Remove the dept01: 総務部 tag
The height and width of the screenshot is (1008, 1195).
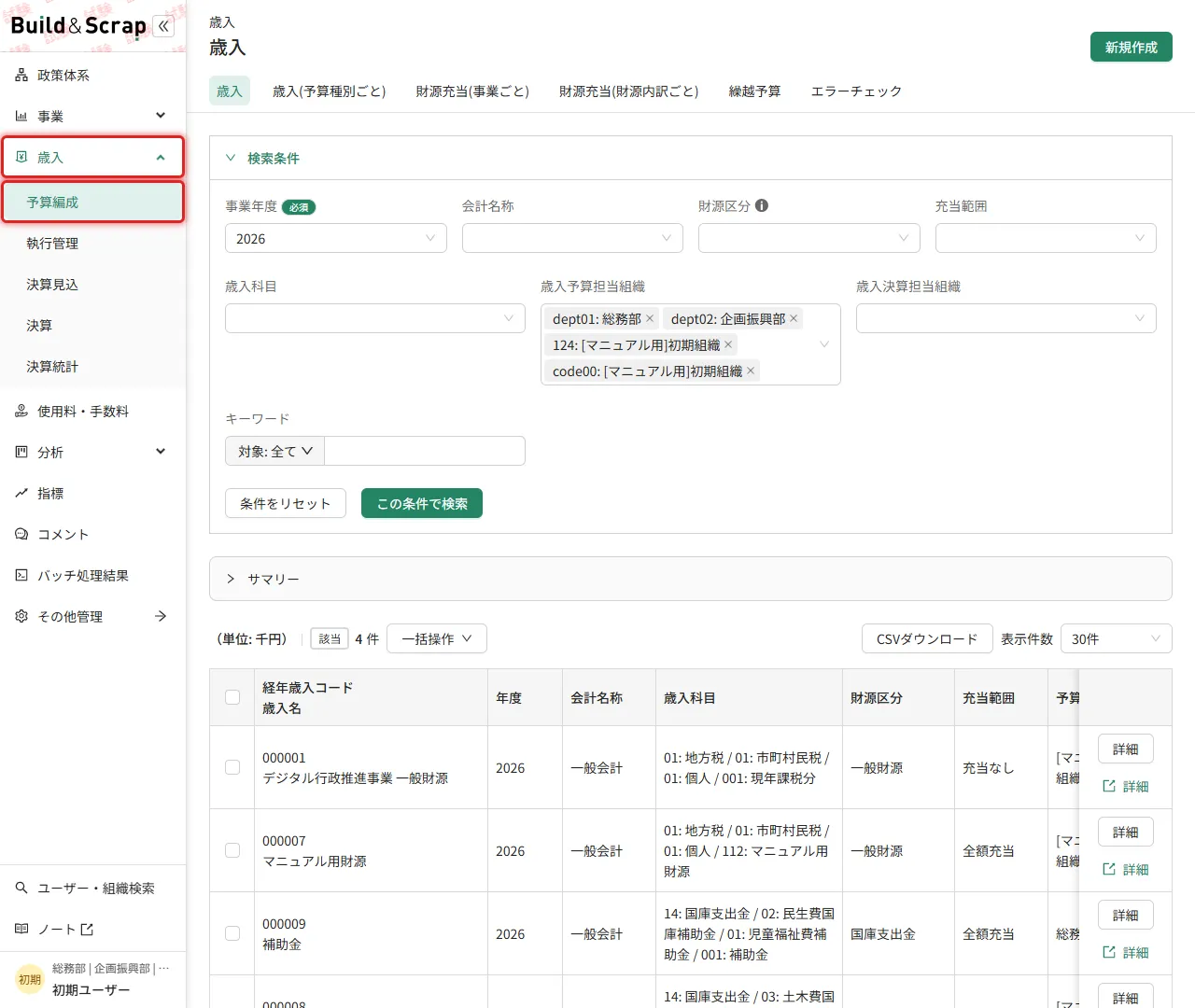(650, 319)
